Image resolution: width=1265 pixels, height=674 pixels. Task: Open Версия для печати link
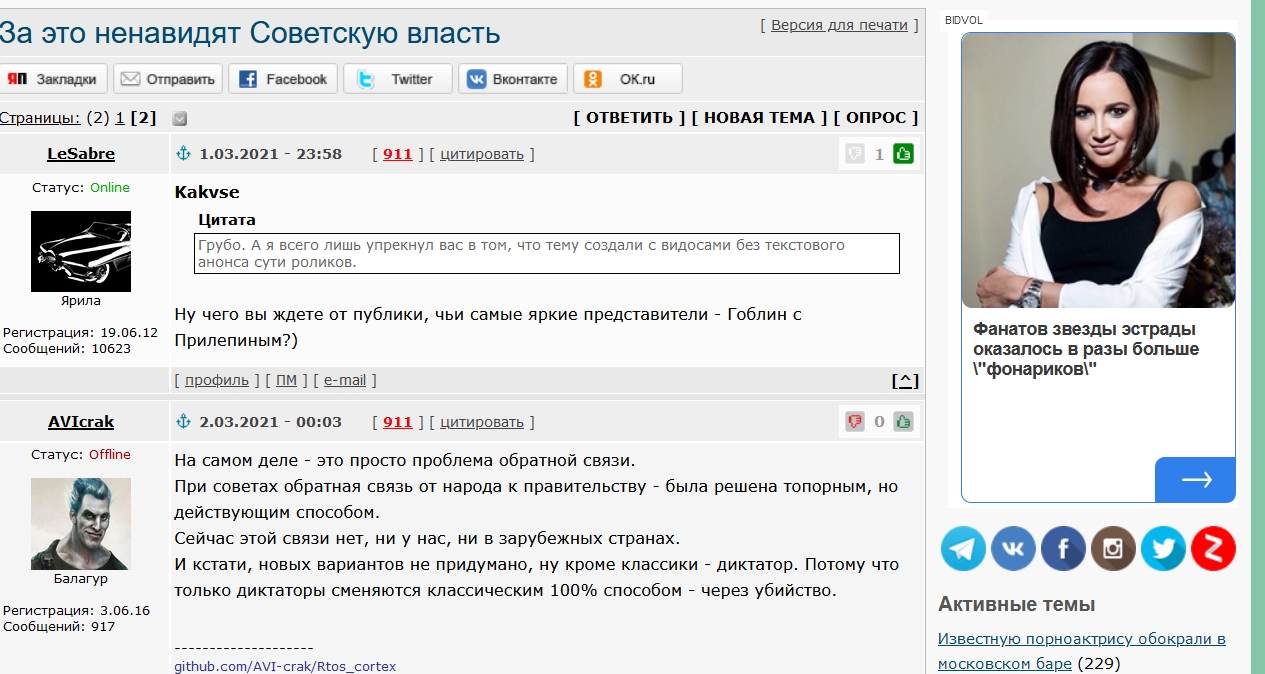click(x=839, y=25)
